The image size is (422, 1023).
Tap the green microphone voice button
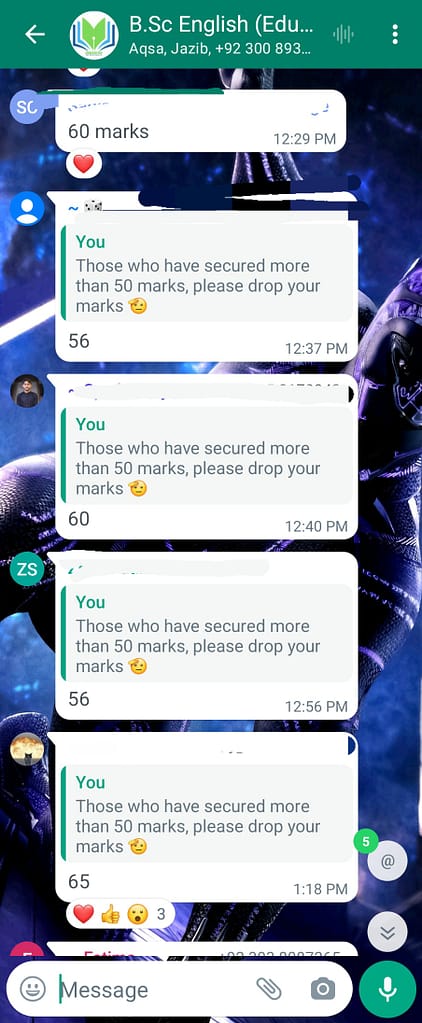387,989
